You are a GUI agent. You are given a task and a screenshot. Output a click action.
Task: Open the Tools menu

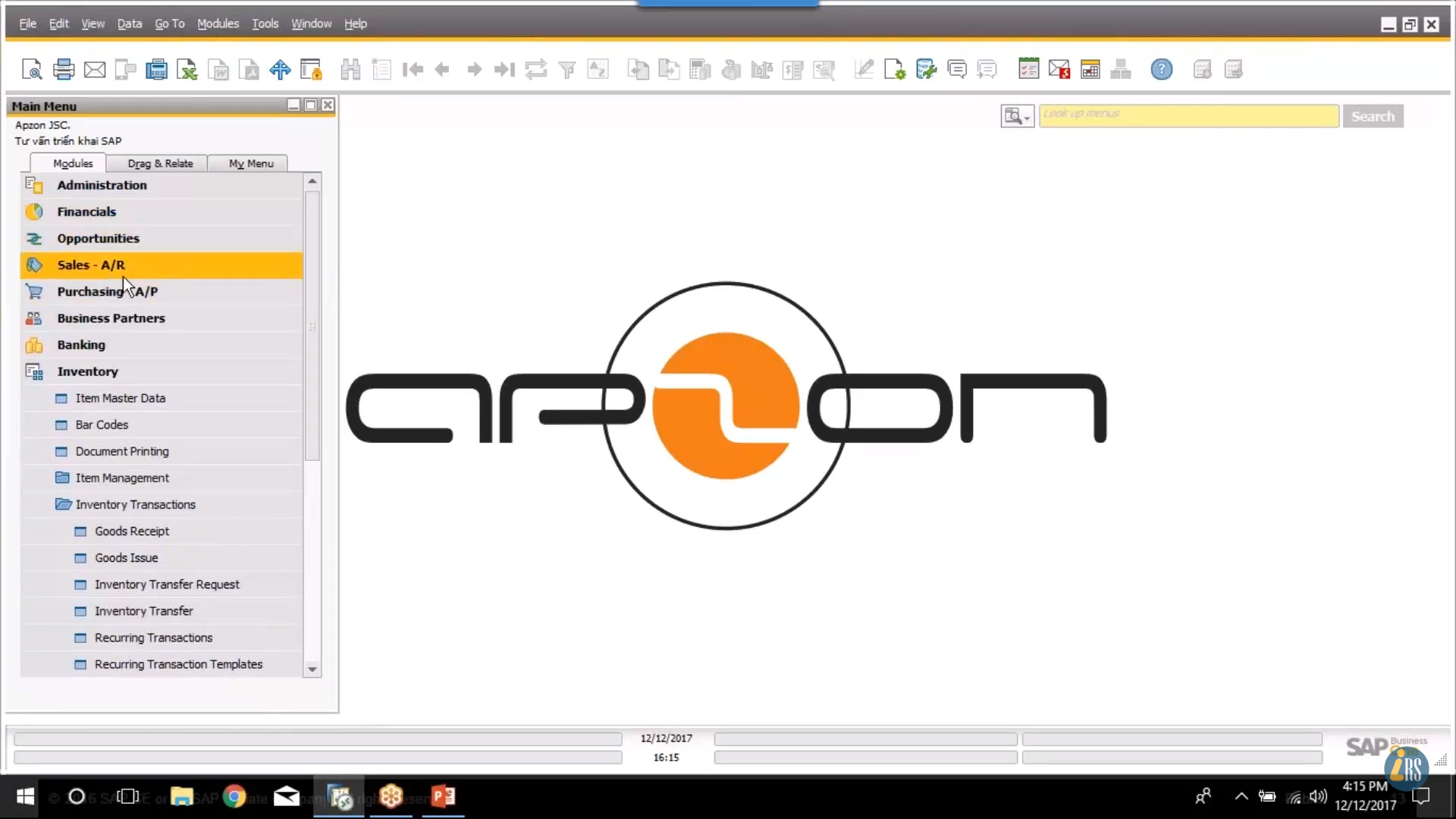pos(265,24)
